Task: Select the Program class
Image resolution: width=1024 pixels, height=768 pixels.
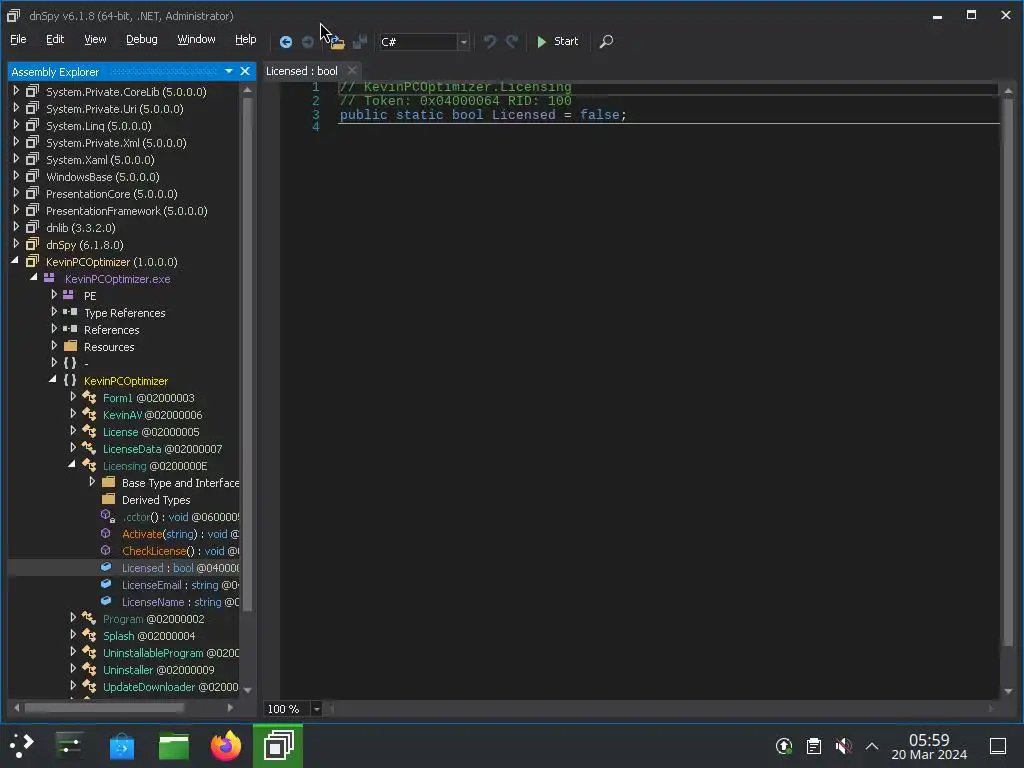Action: coord(153,618)
